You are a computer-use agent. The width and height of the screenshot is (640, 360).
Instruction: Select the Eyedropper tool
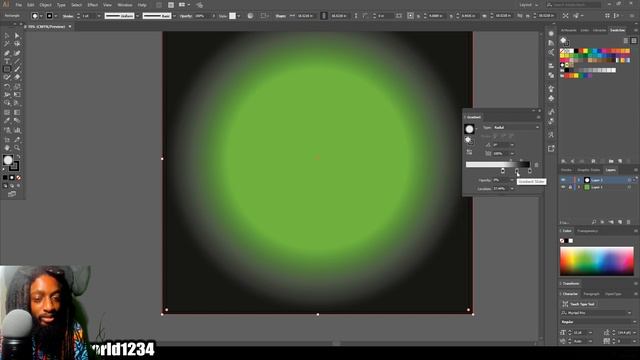point(7,120)
